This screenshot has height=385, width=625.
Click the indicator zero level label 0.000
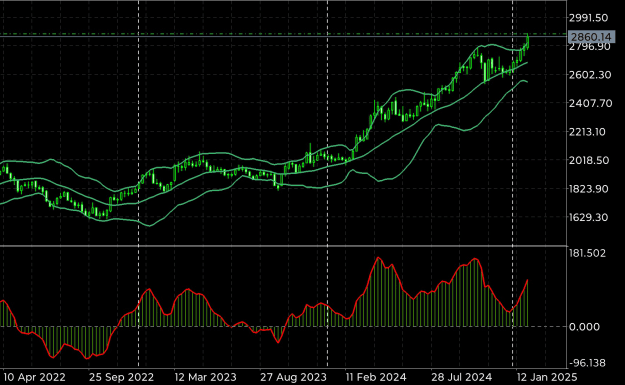point(584,327)
